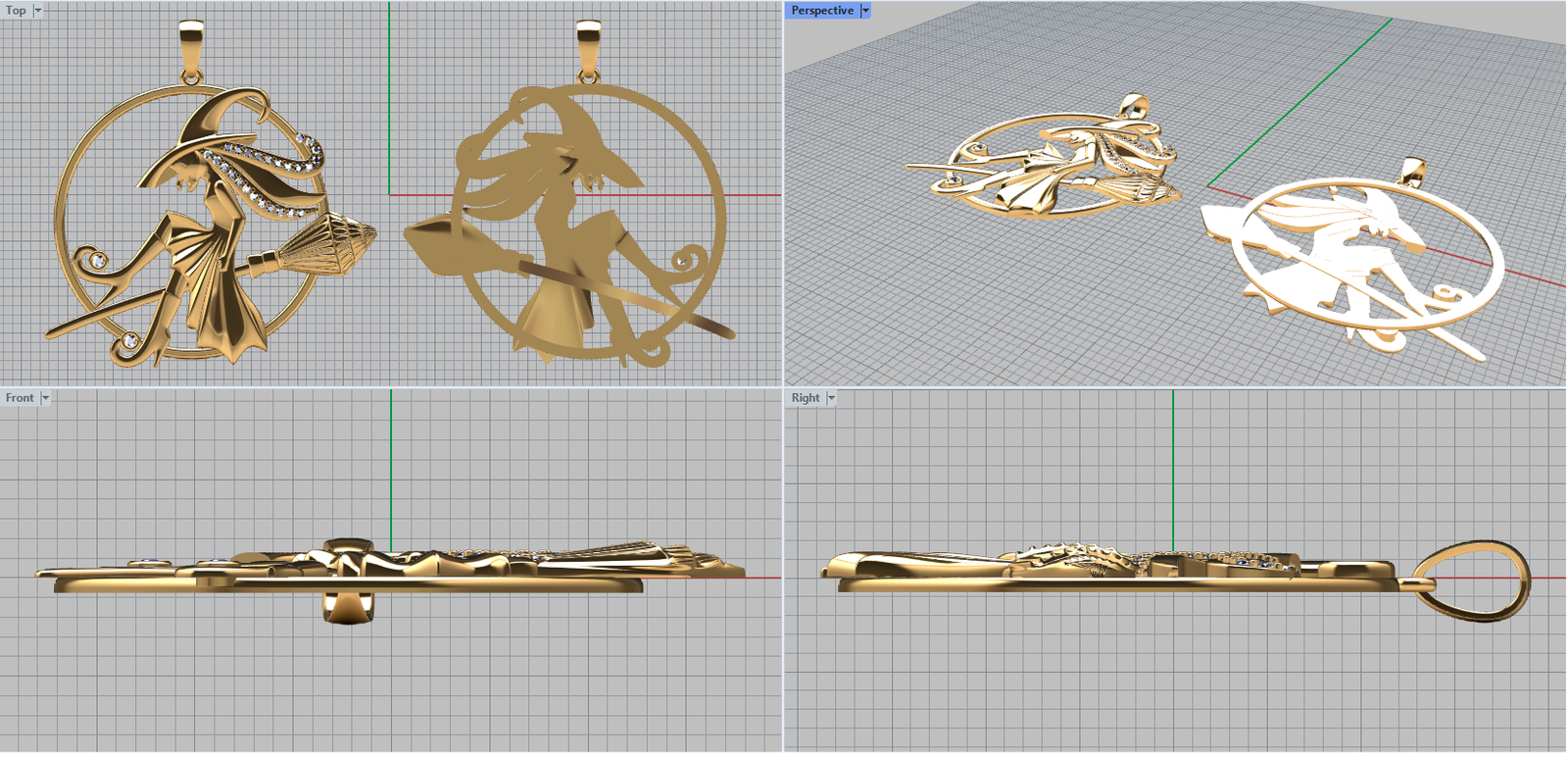Activate the Perspective viewport title

[x=821, y=11]
